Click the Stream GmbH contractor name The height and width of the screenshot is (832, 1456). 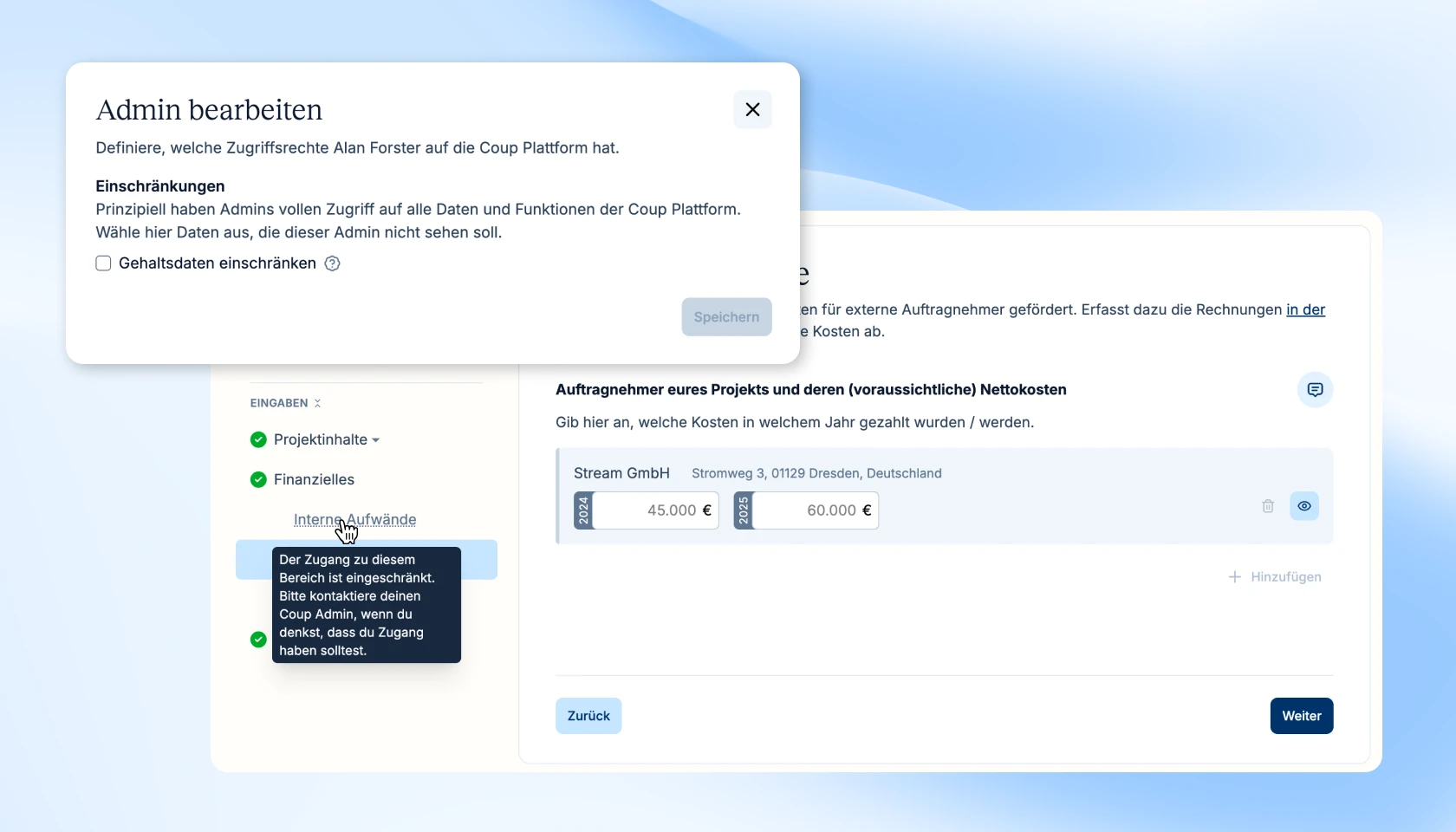pyautogui.click(x=621, y=473)
